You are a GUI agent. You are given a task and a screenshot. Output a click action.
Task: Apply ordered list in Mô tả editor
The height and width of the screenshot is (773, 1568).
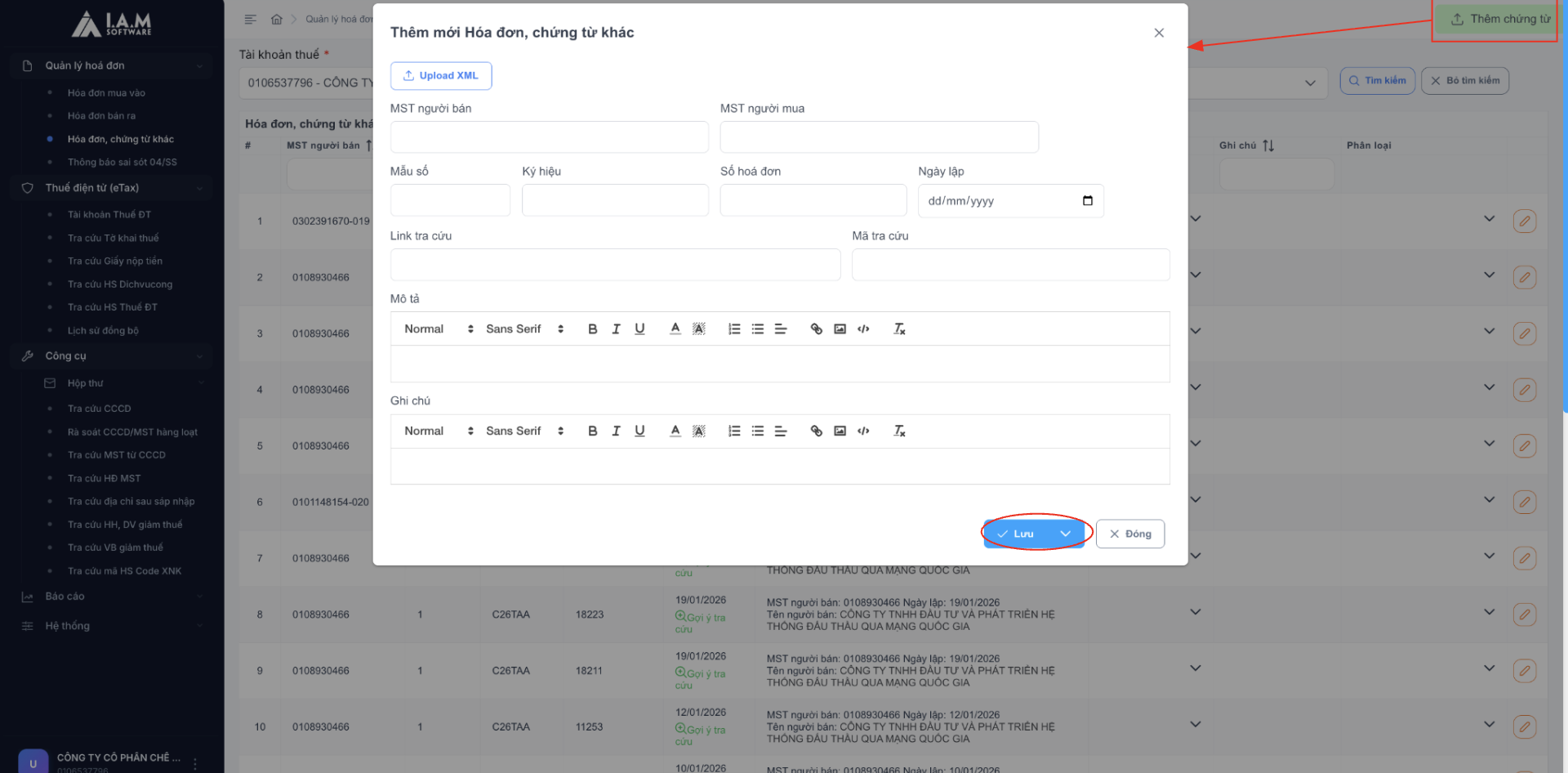[734, 329]
